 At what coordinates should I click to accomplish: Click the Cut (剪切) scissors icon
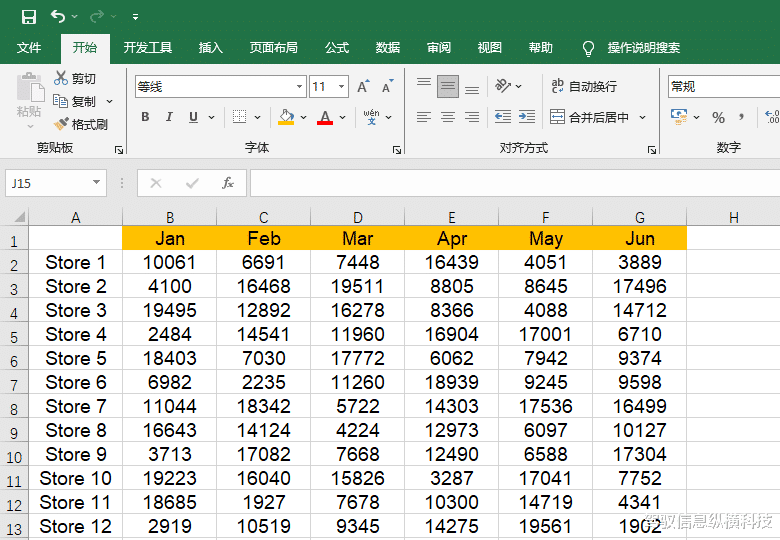pyautogui.click(x=61, y=78)
